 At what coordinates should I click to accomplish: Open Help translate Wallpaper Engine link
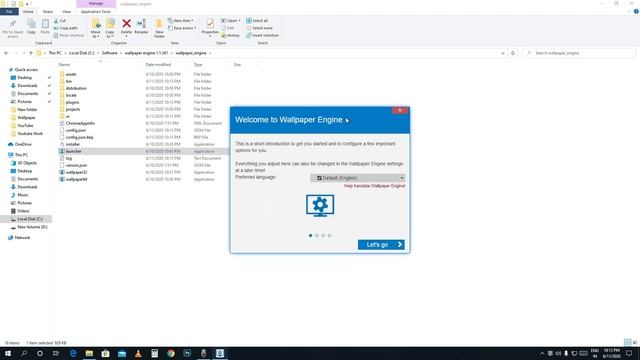[374, 186]
